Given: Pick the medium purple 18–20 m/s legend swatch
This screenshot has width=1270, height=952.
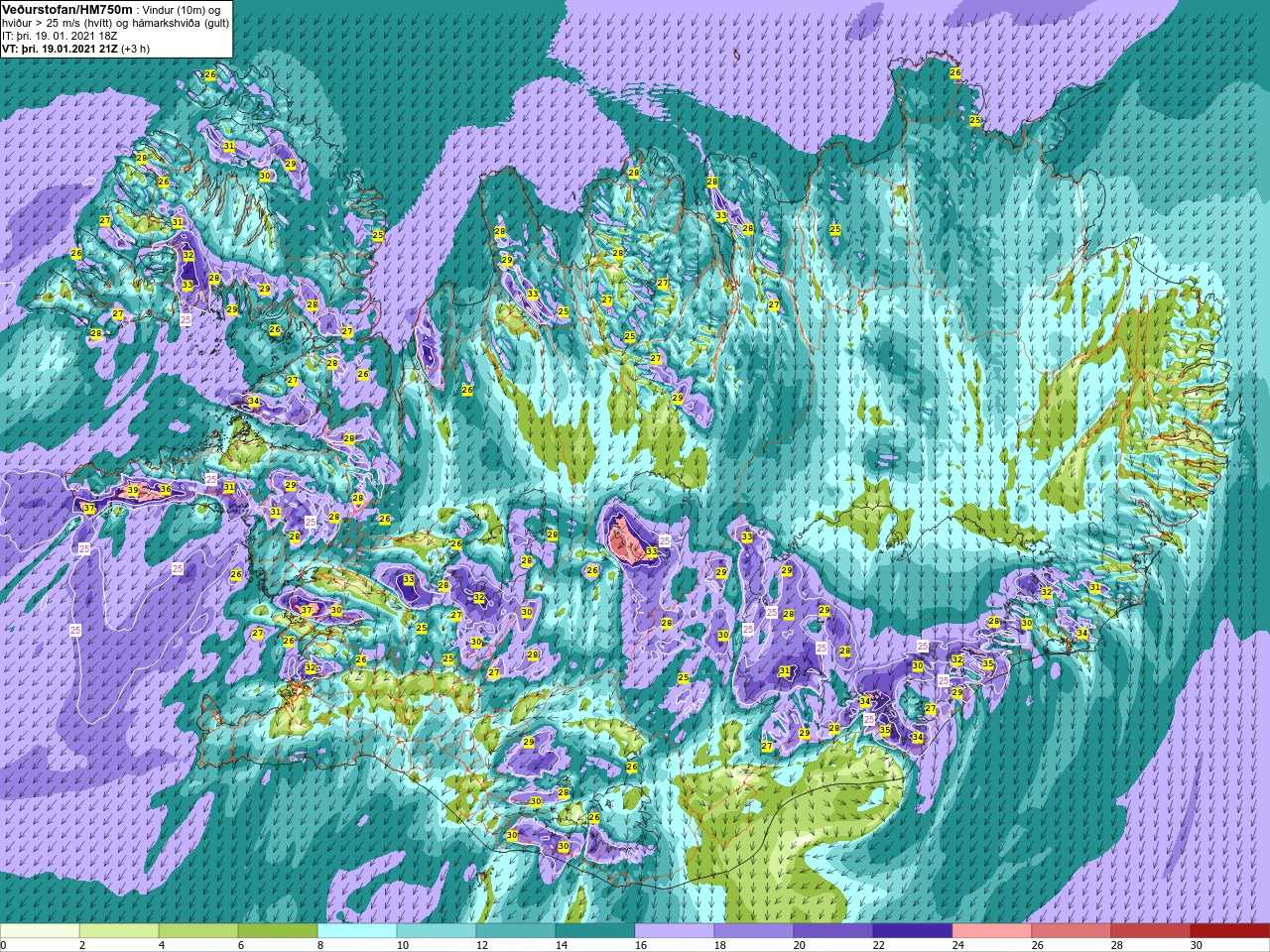Looking at the screenshot, I should pos(754,931).
